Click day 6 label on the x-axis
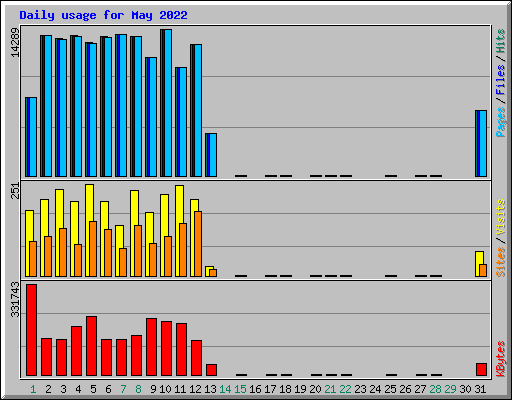The height and width of the screenshot is (400, 512). (108, 389)
